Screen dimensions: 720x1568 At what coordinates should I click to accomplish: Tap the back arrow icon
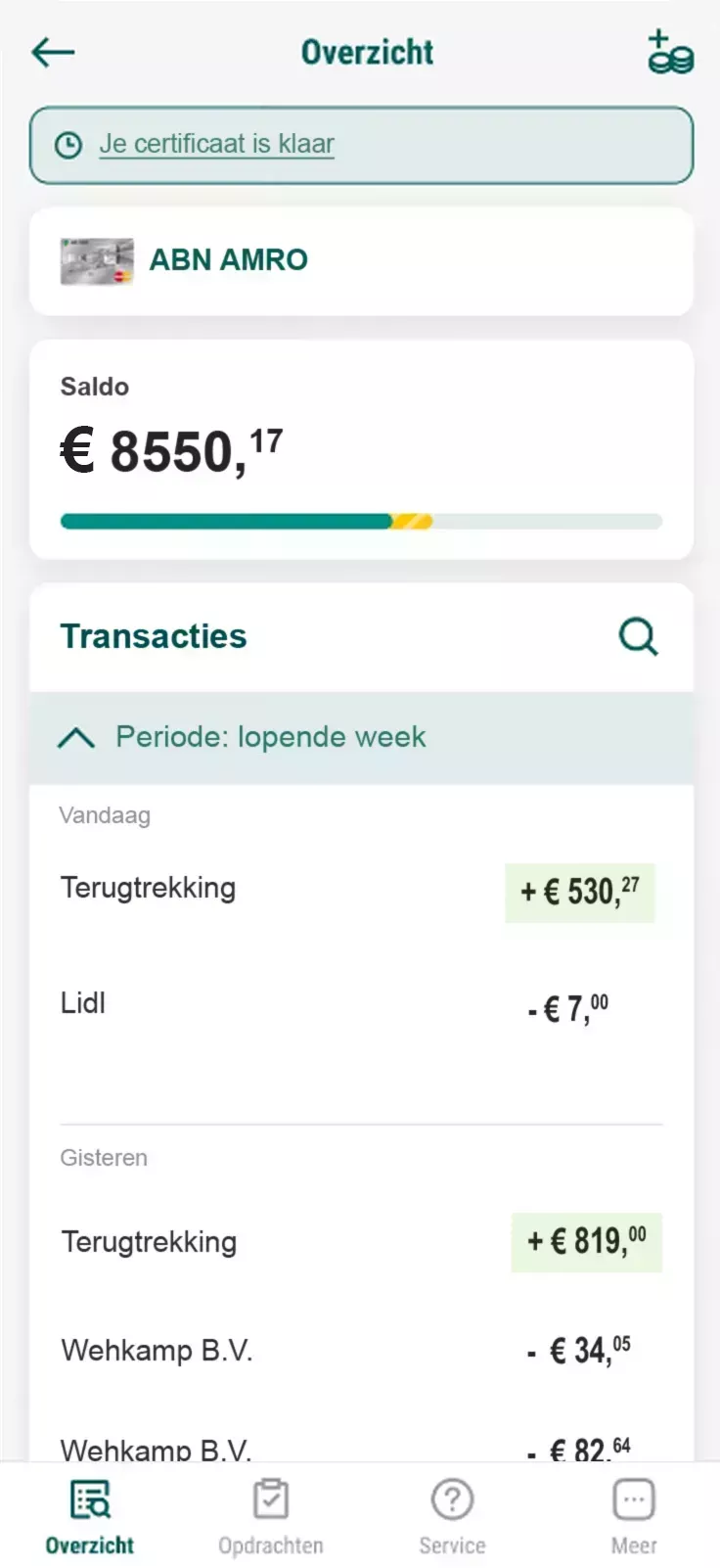pos(53,52)
